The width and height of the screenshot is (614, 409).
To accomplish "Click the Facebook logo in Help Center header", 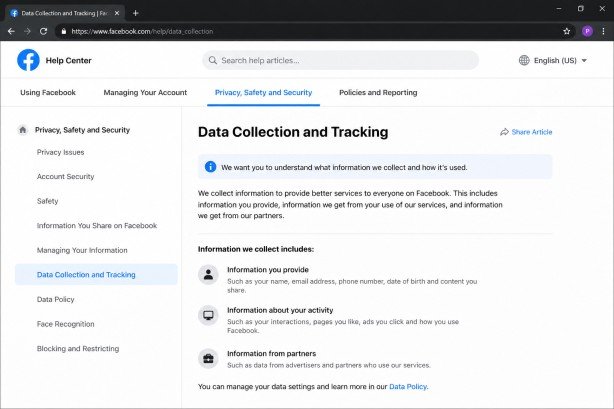I will click(28, 60).
